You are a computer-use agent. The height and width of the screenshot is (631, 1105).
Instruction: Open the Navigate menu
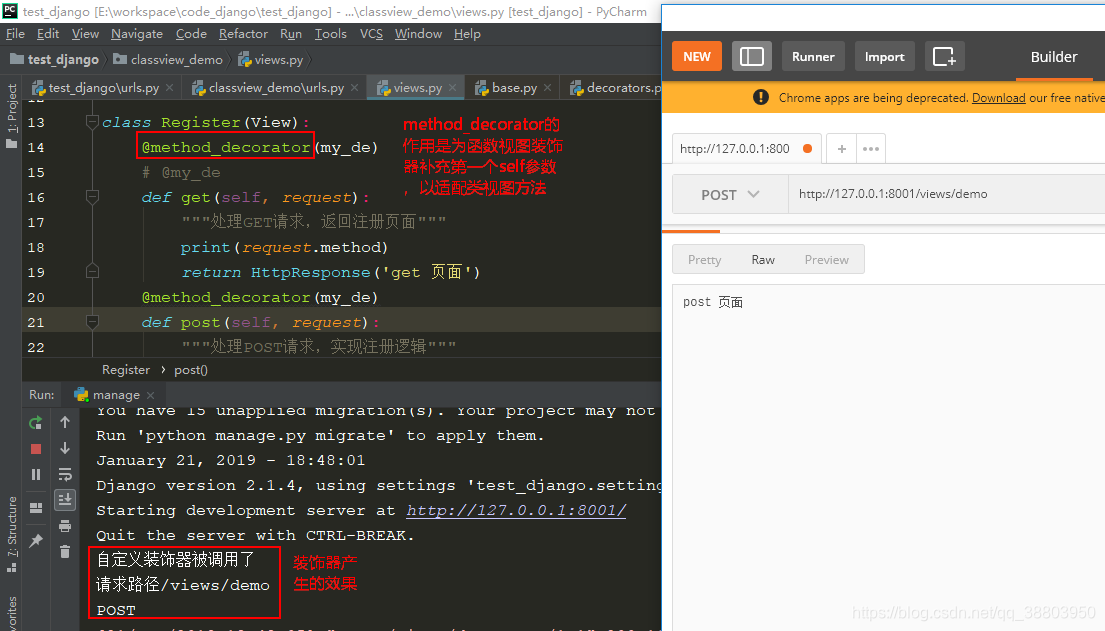click(x=137, y=34)
